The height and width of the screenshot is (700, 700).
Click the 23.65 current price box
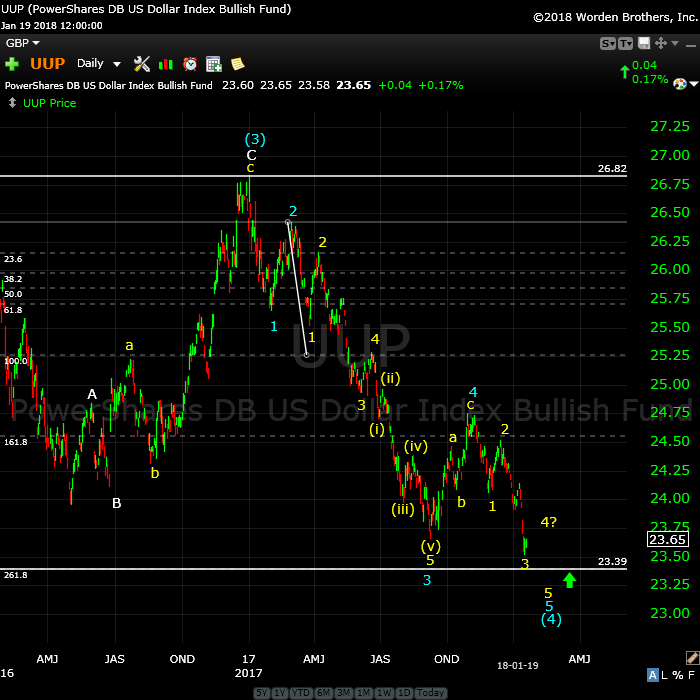(x=667, y=539)
